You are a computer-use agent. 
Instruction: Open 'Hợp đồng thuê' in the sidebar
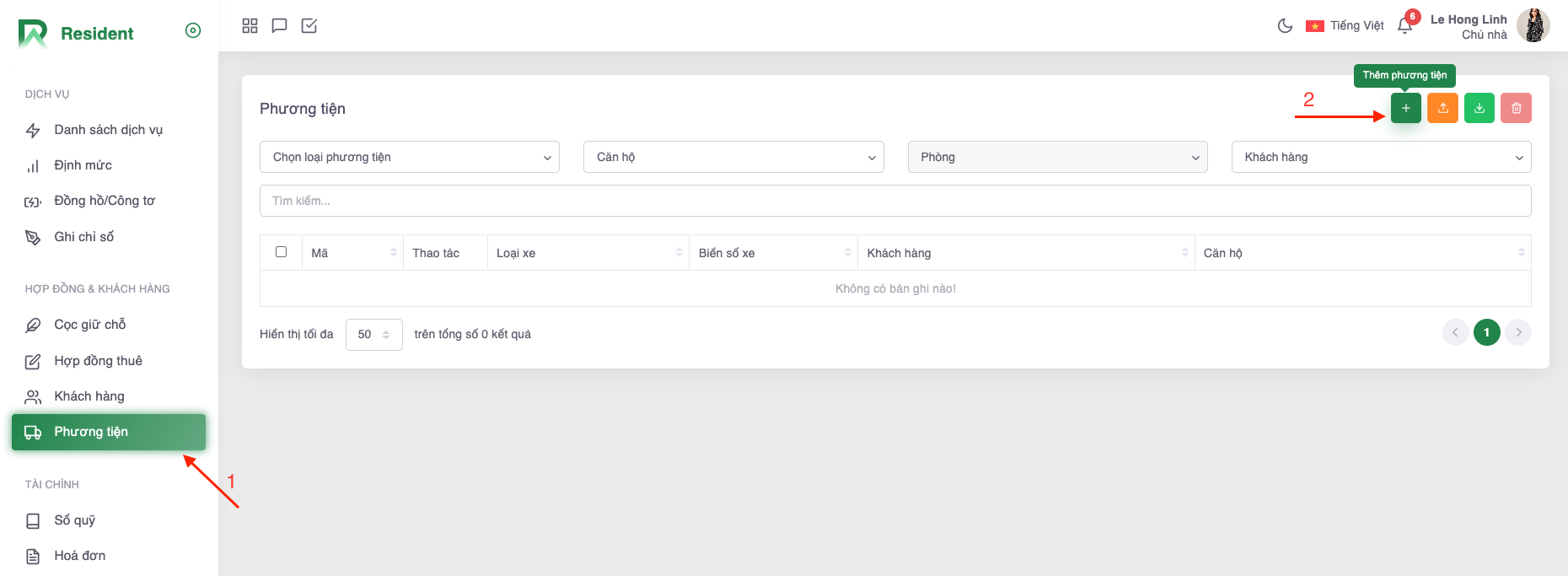coord(98,361)
